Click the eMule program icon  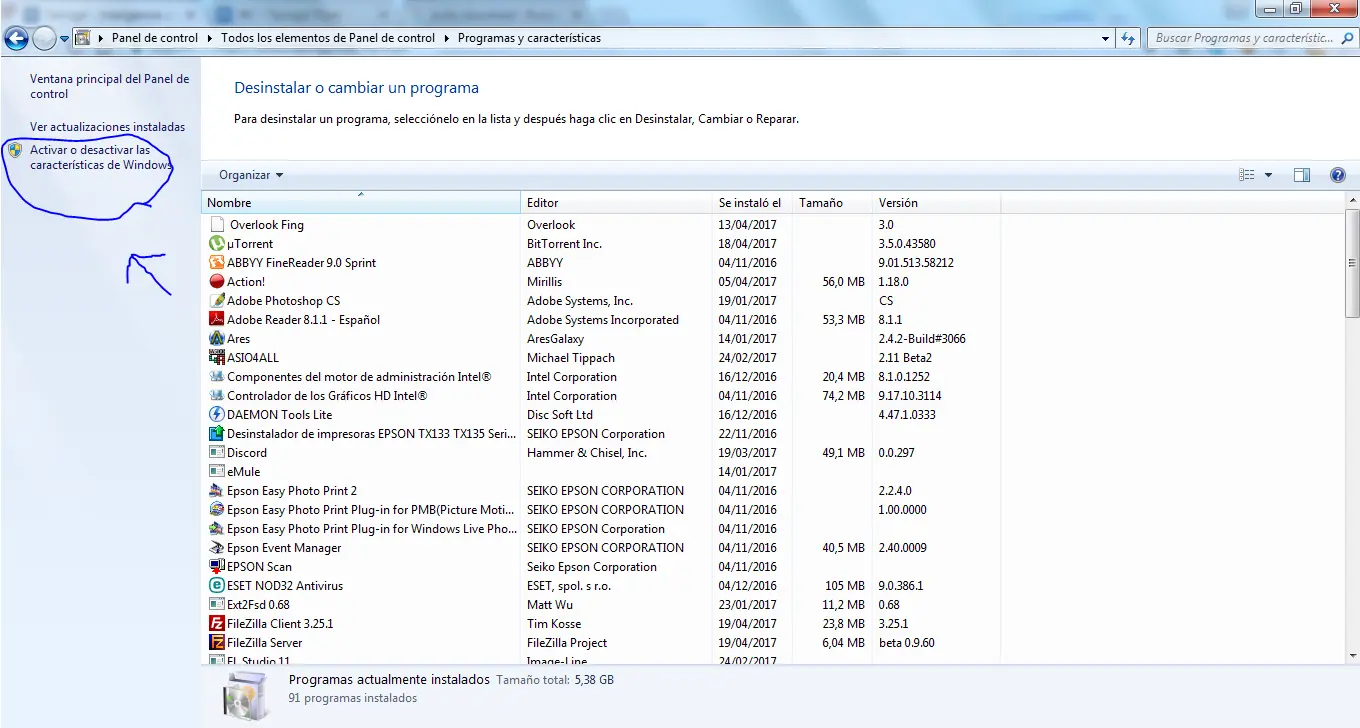coord(217,472)
